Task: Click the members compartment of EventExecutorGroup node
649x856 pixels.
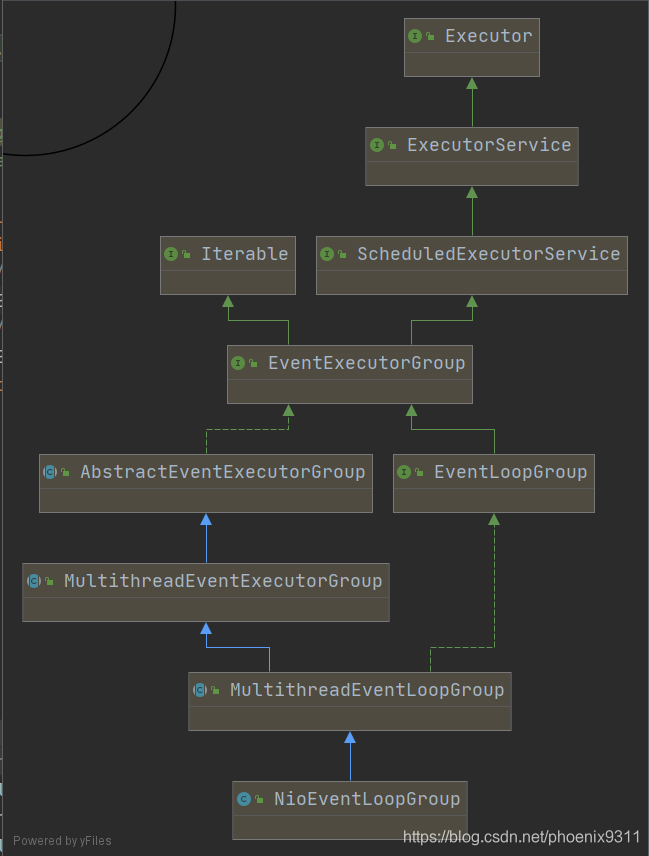Action: [x=350, y=392]
